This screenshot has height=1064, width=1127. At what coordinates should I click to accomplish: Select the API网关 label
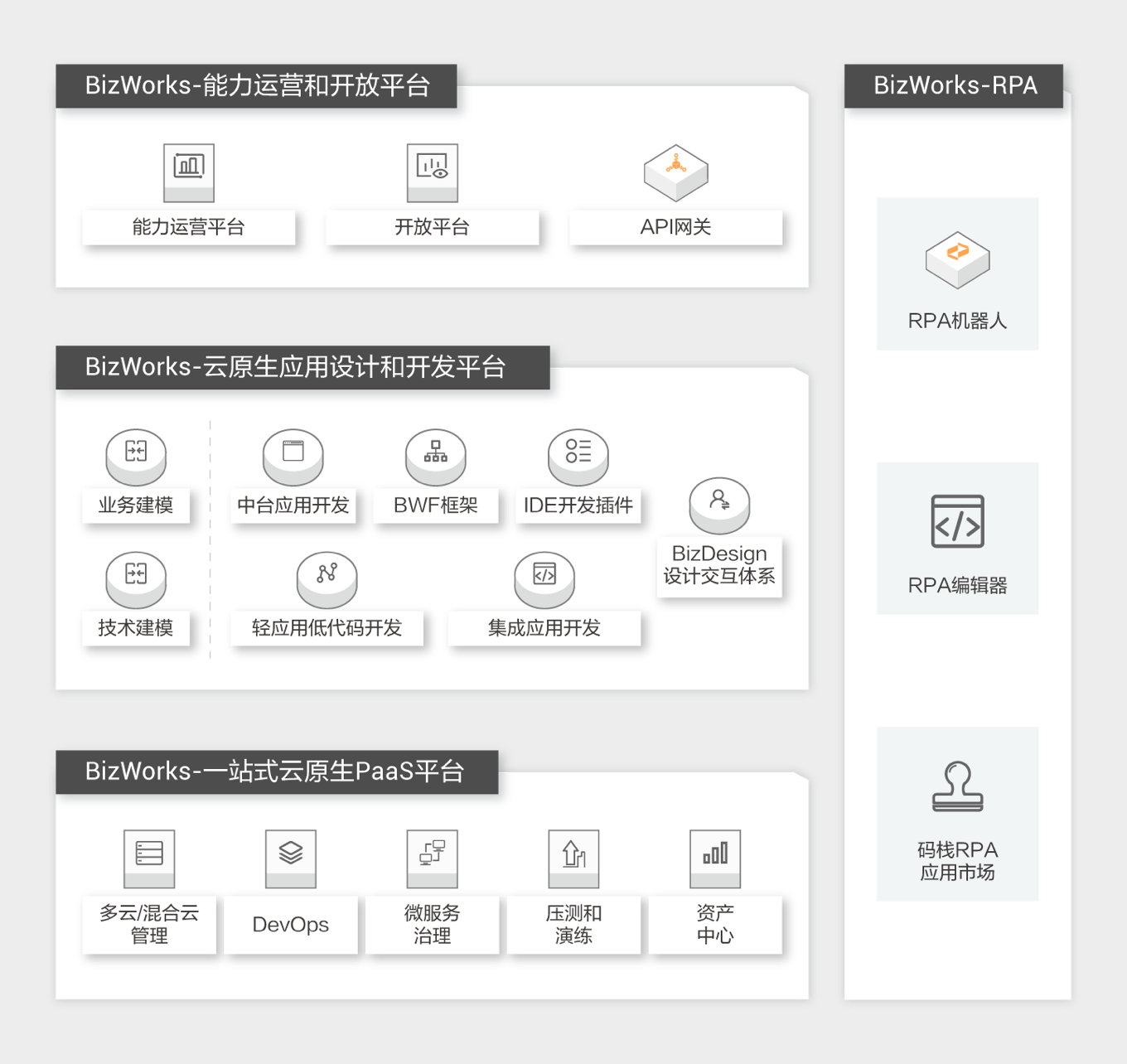(x=676, y=227)
